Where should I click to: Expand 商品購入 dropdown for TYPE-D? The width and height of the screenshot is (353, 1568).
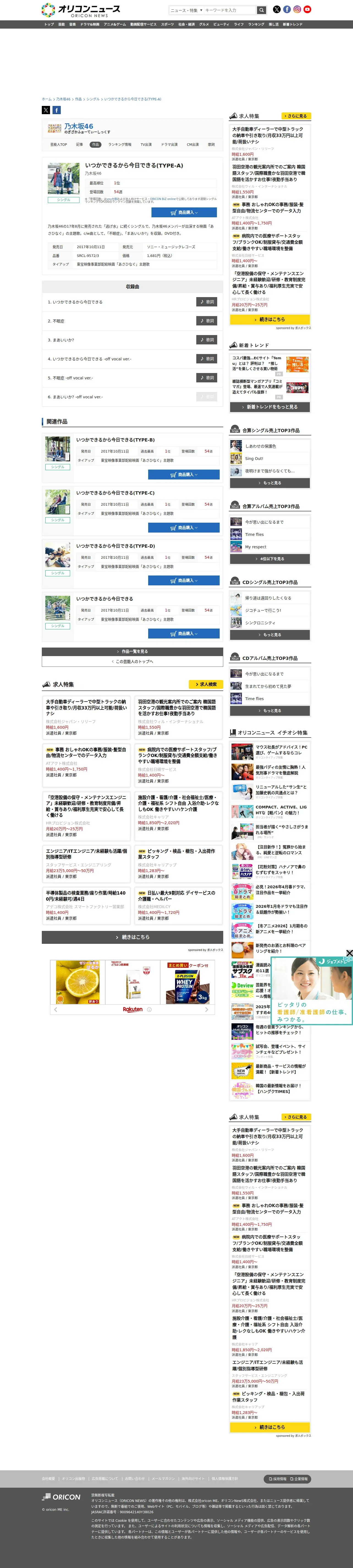pyautogui.click(x=184, y=581)
